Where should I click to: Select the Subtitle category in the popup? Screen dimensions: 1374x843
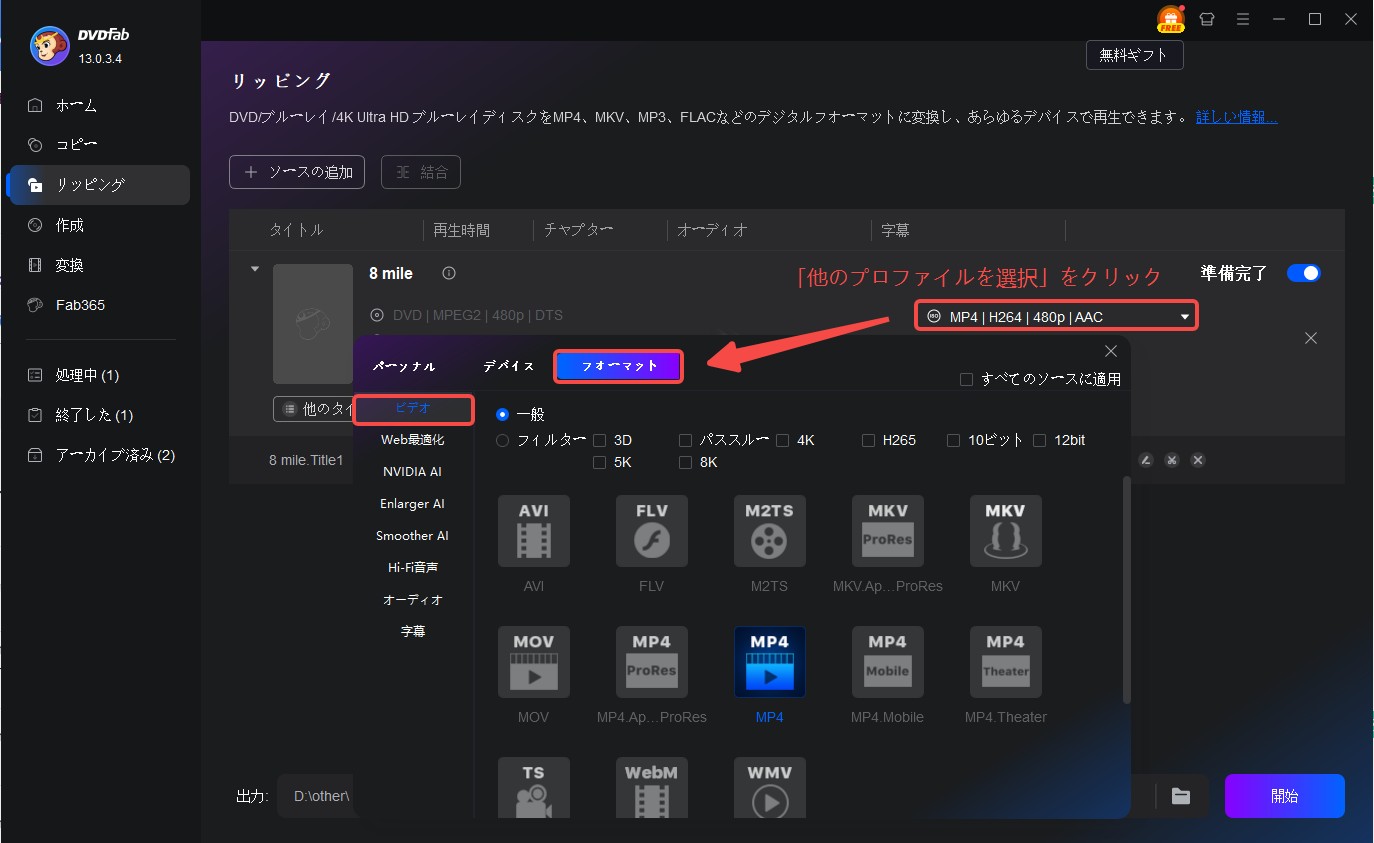(x=413, y=632)
